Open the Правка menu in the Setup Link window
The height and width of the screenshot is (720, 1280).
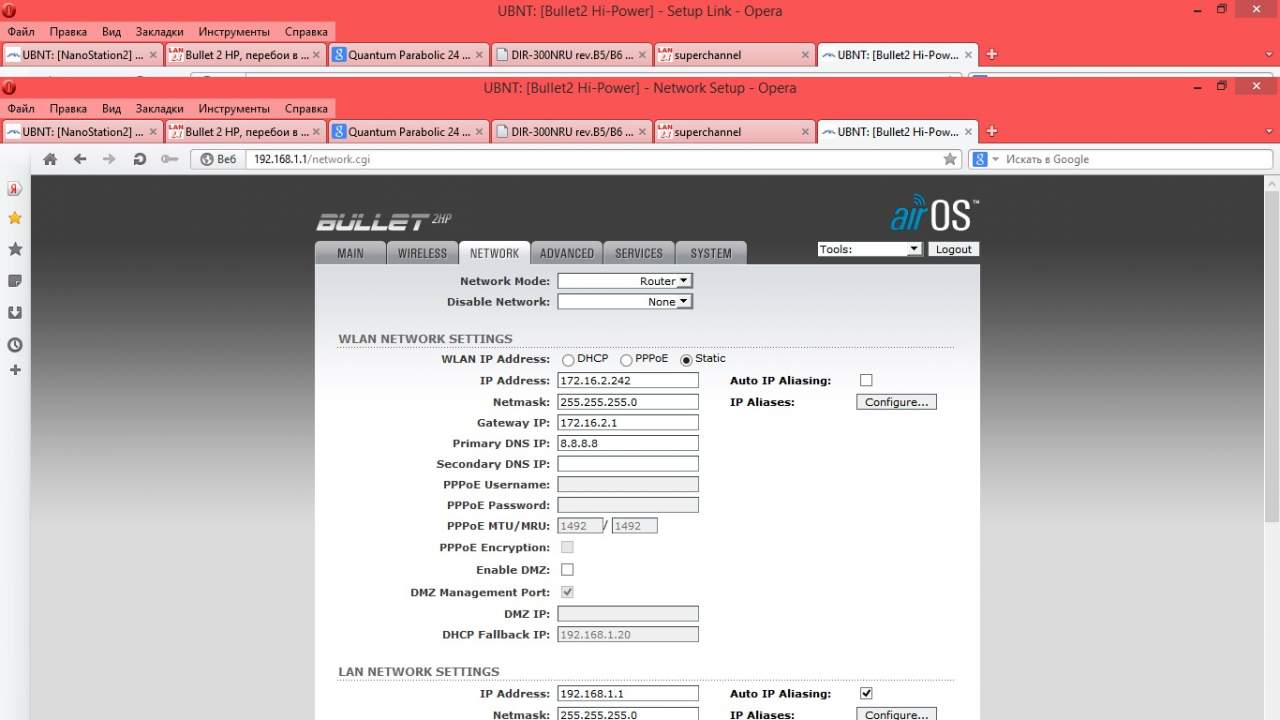click(x=68, y=32)
